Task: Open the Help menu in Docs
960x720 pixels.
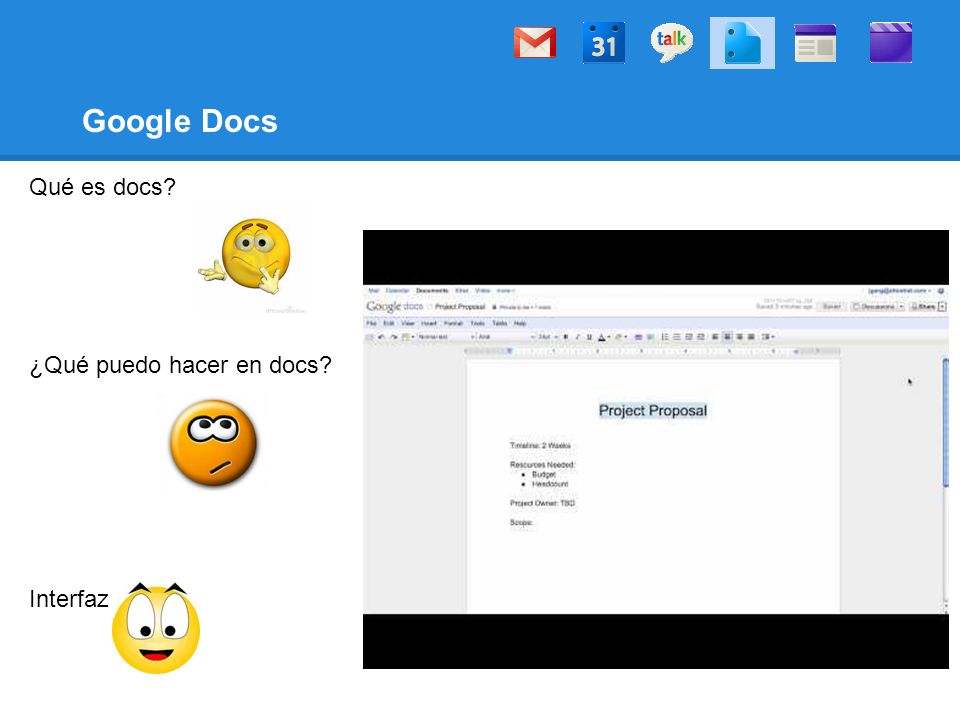Action: (520, 323)
